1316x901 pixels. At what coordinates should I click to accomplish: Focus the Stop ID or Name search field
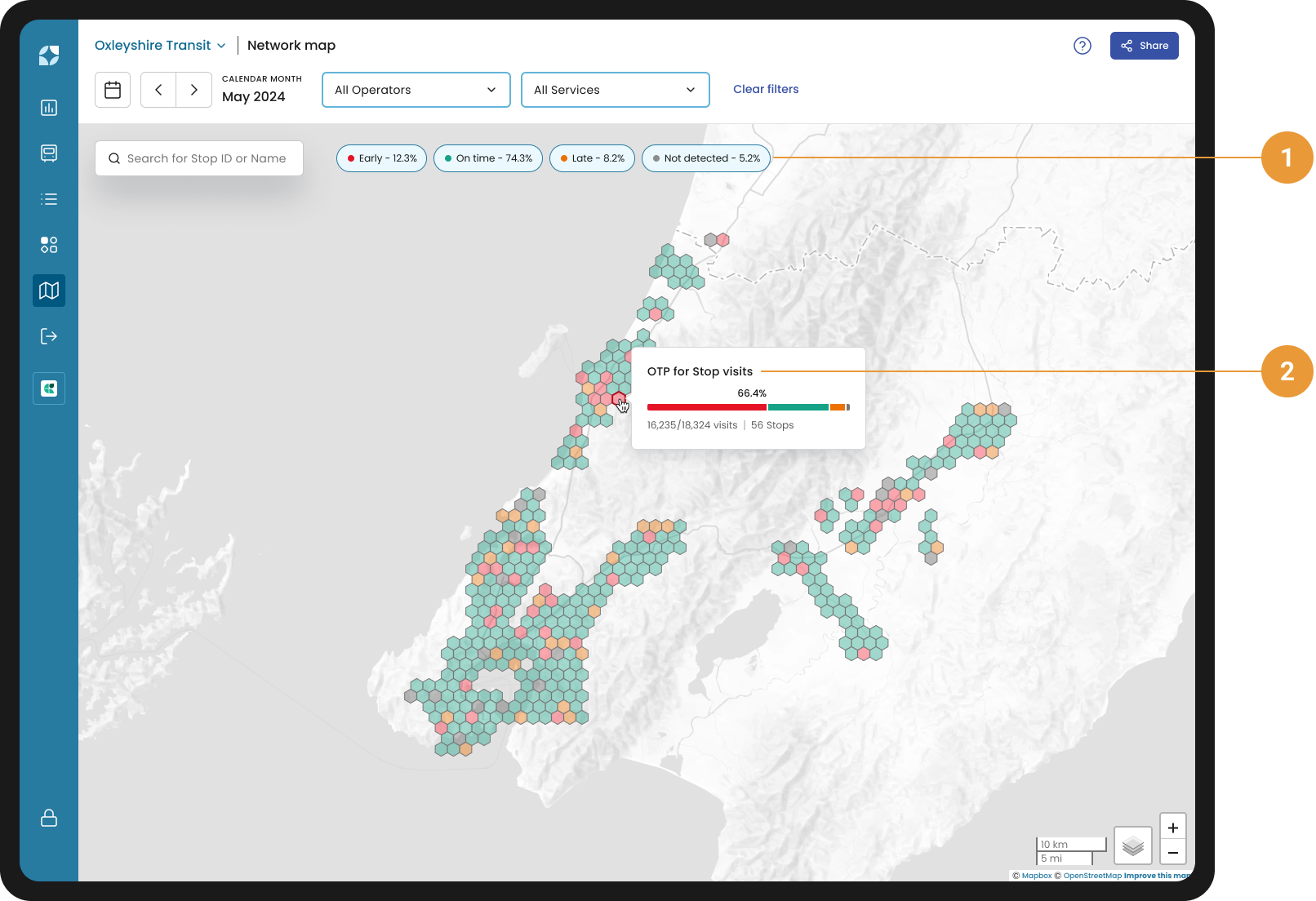click(199, 158)
